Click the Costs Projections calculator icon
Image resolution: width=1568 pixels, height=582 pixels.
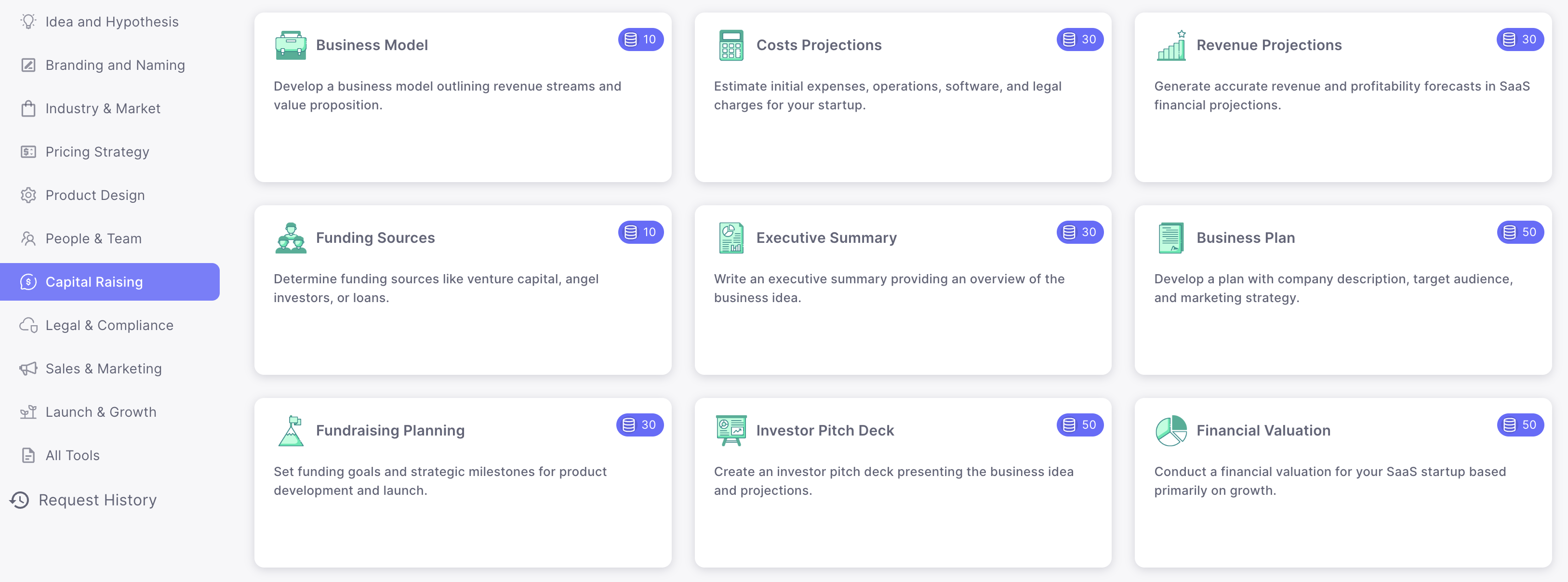(731, 45)
